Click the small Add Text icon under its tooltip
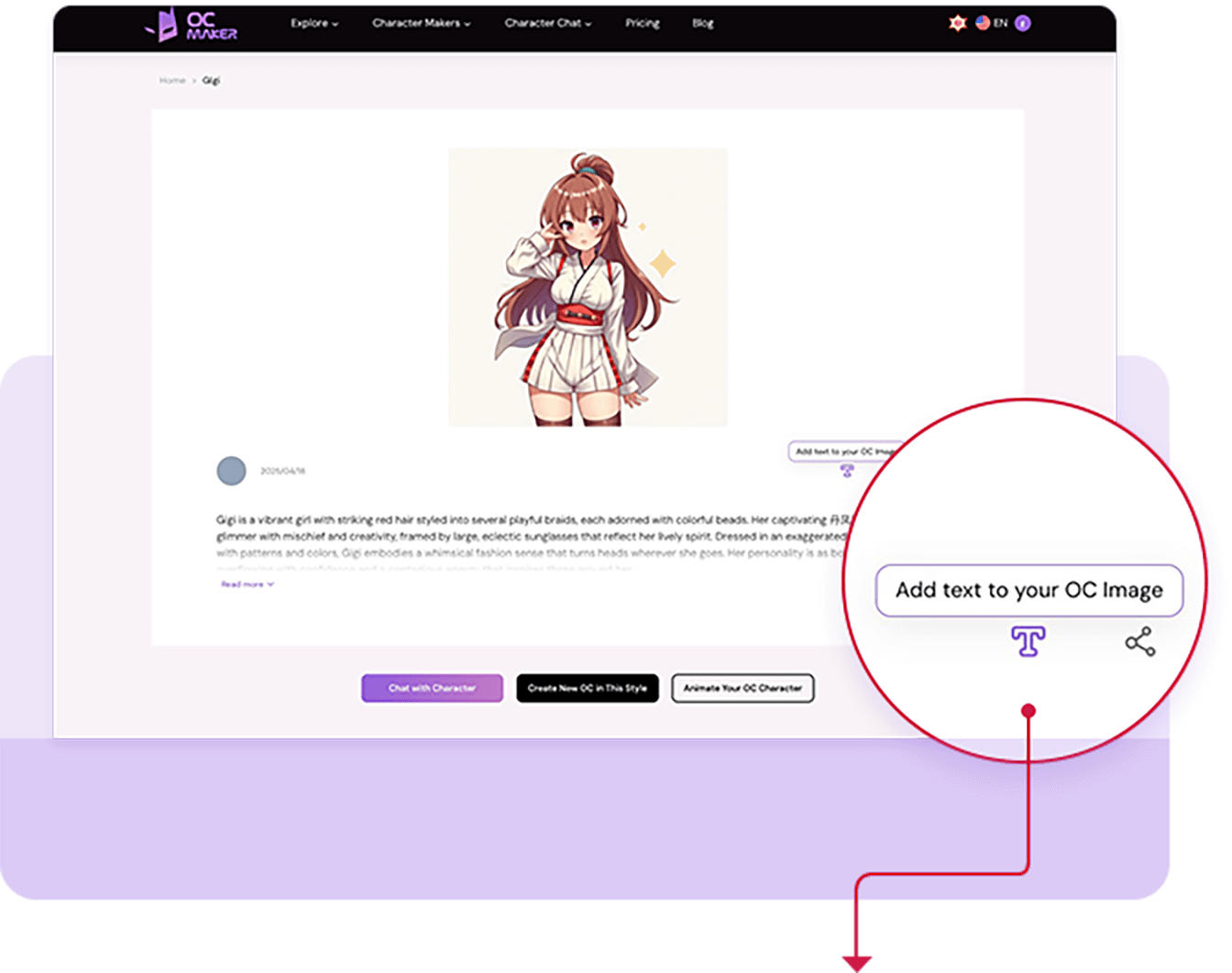The height and width of the screenshot is (973, 1232). (845, 469)
